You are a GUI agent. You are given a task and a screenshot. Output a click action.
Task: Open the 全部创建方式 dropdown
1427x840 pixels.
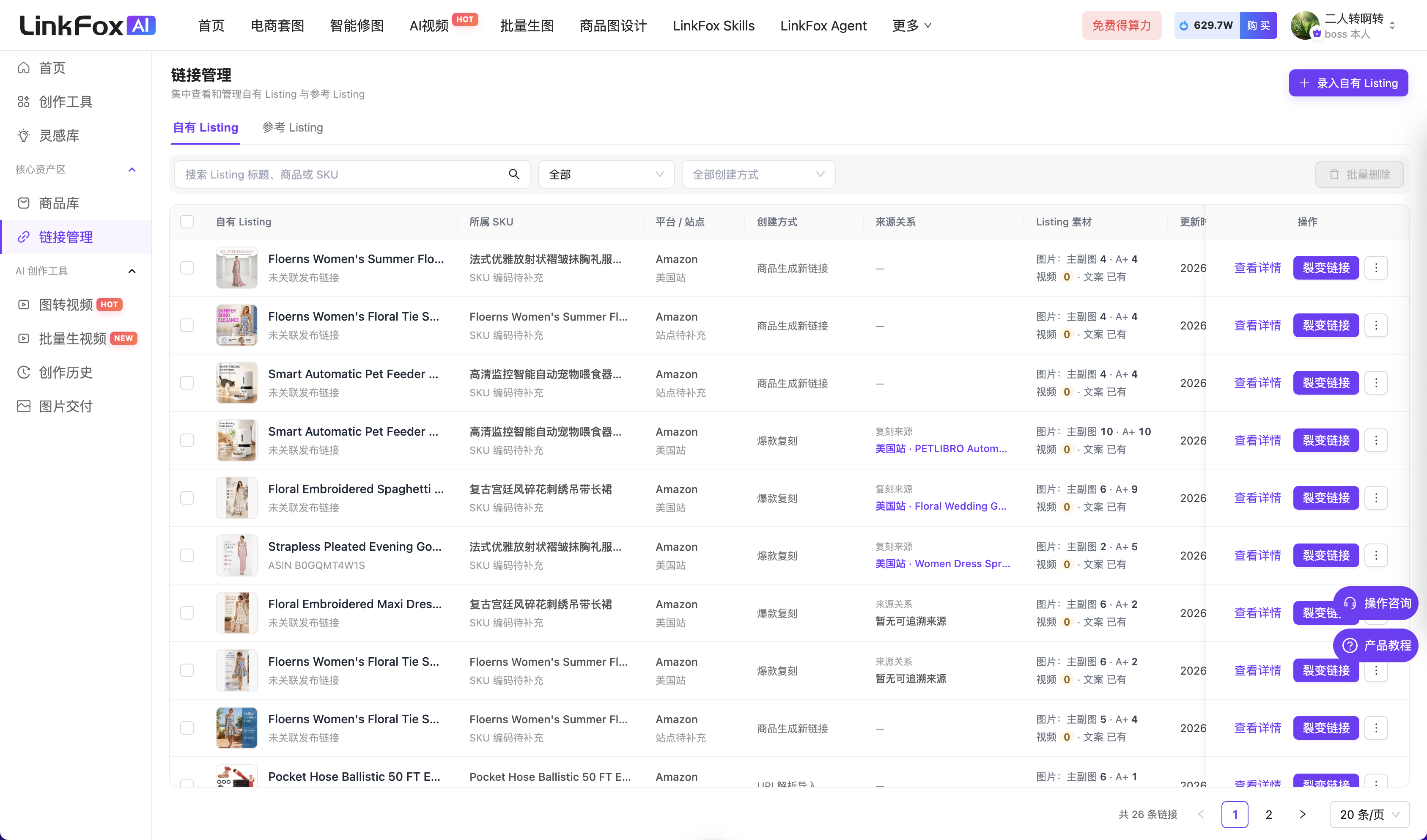[758, 174]
